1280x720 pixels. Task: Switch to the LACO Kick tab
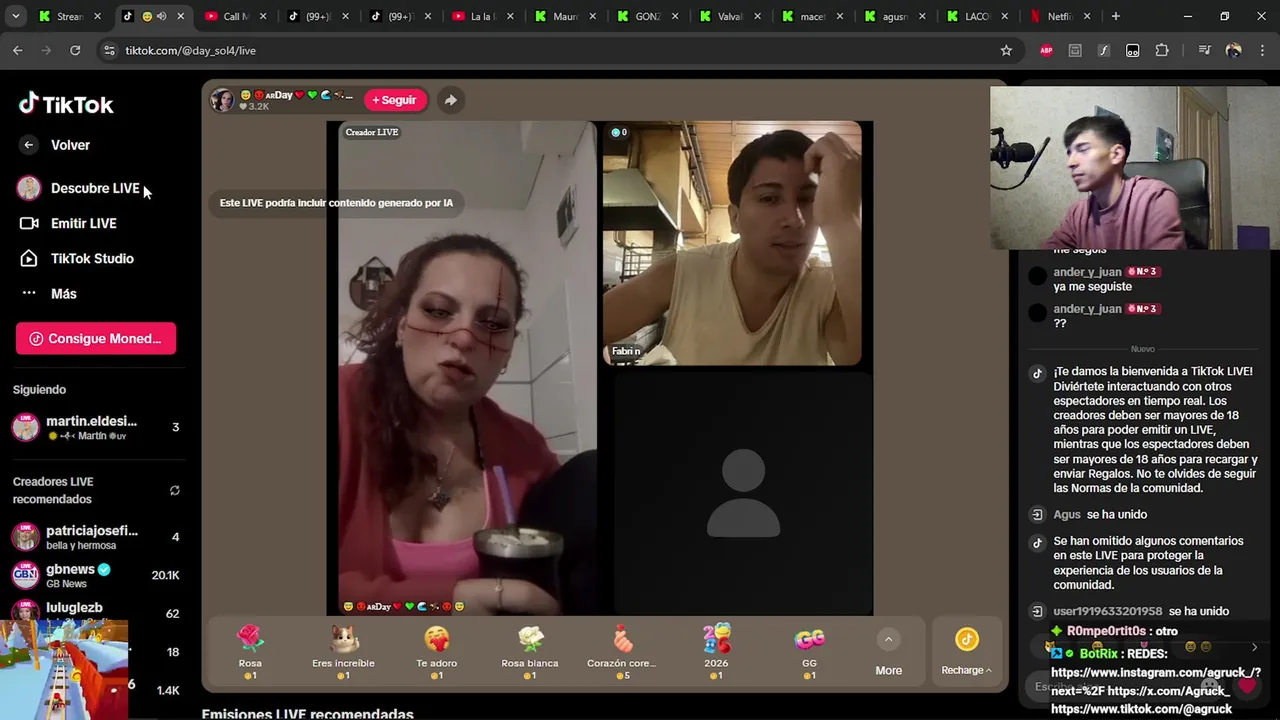click(x=978, y=16)
